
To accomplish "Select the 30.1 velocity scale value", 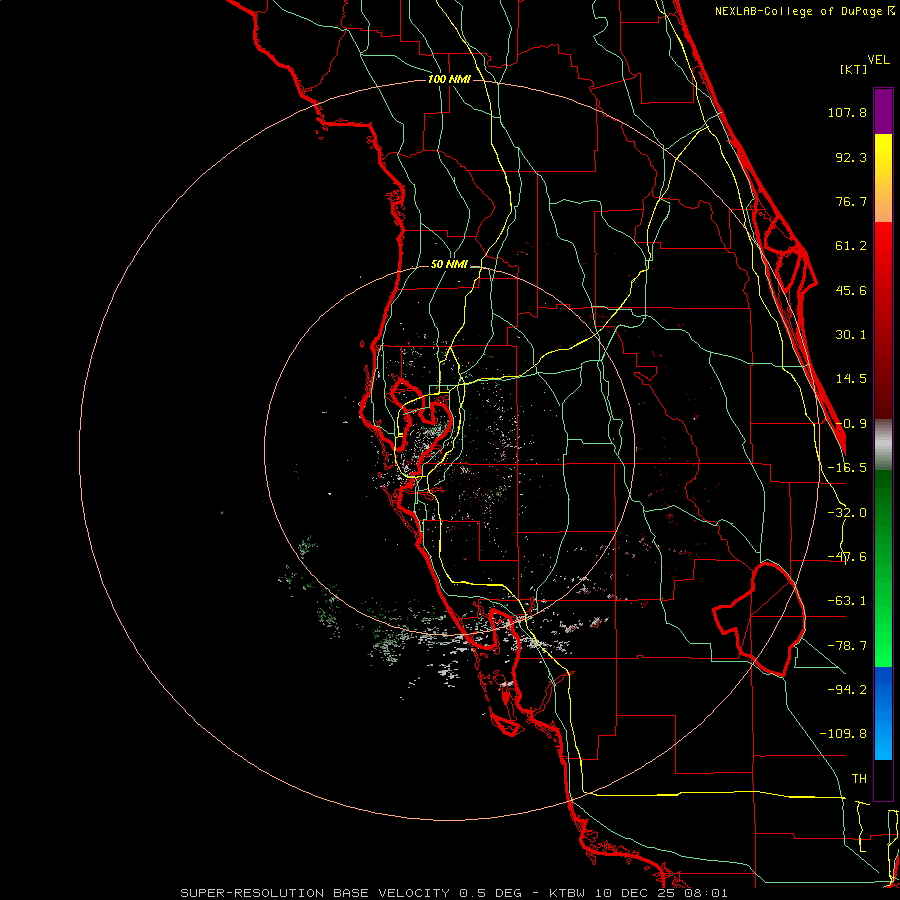I will [851, 335].
